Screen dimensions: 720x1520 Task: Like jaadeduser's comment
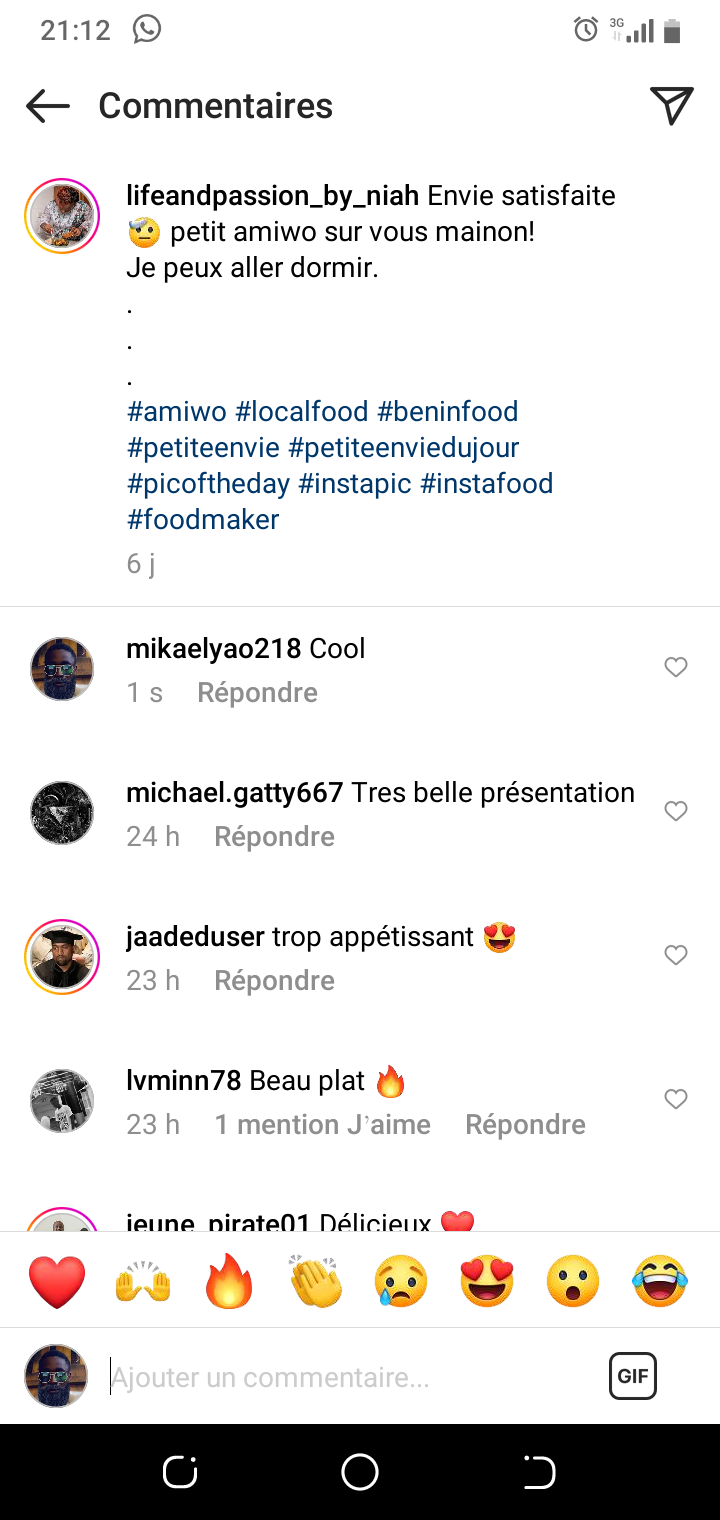[676, 955]
